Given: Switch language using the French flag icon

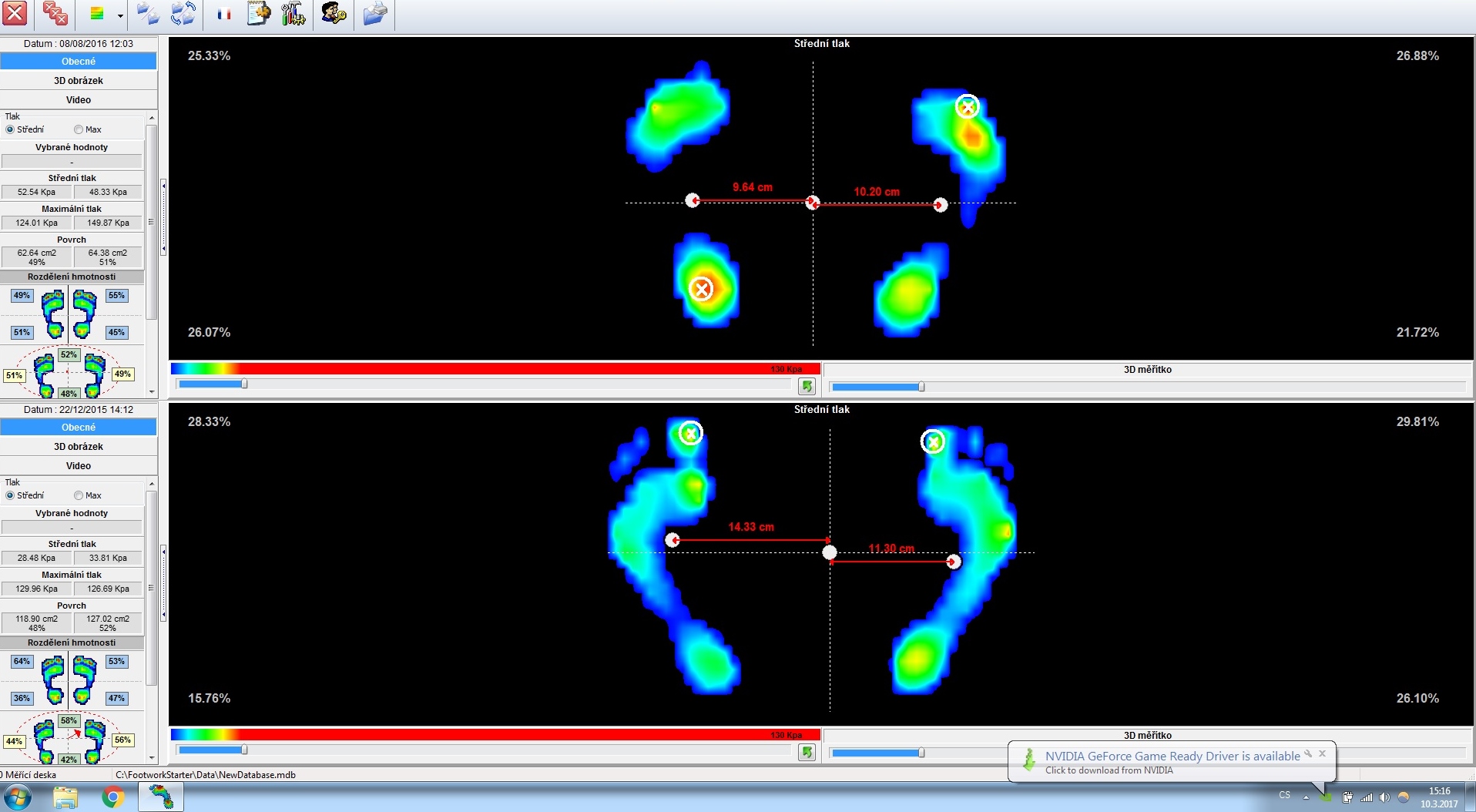Looking at the screenshot, I should point(224,14).
